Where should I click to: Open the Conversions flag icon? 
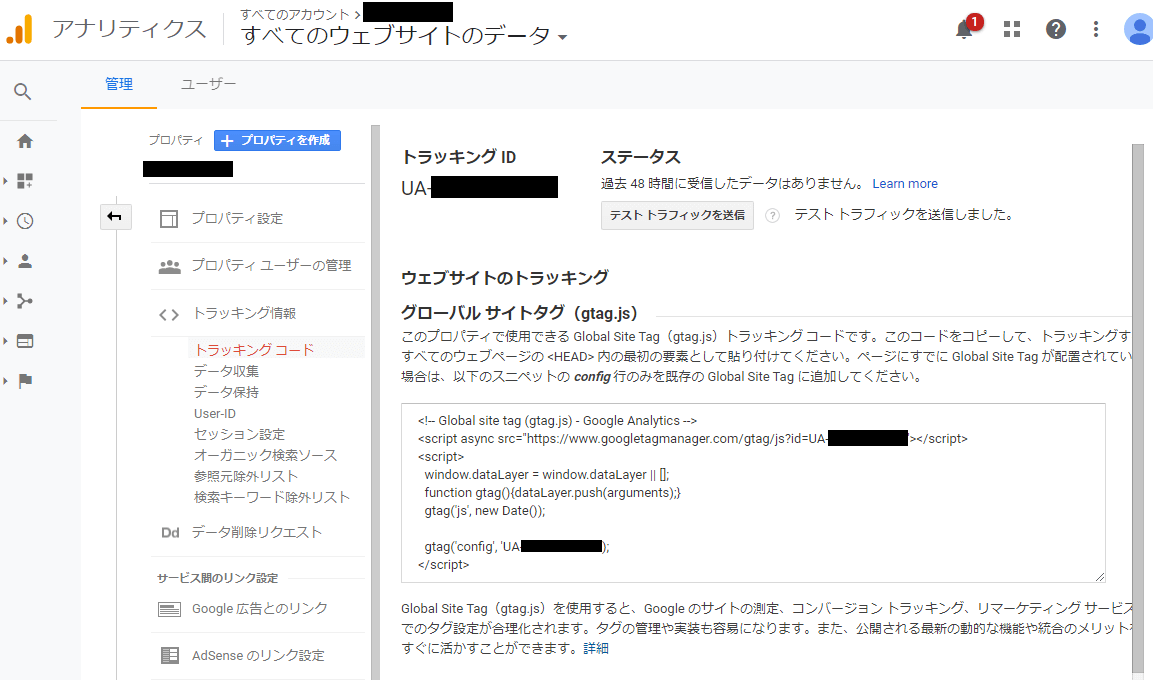click(25, 381)
